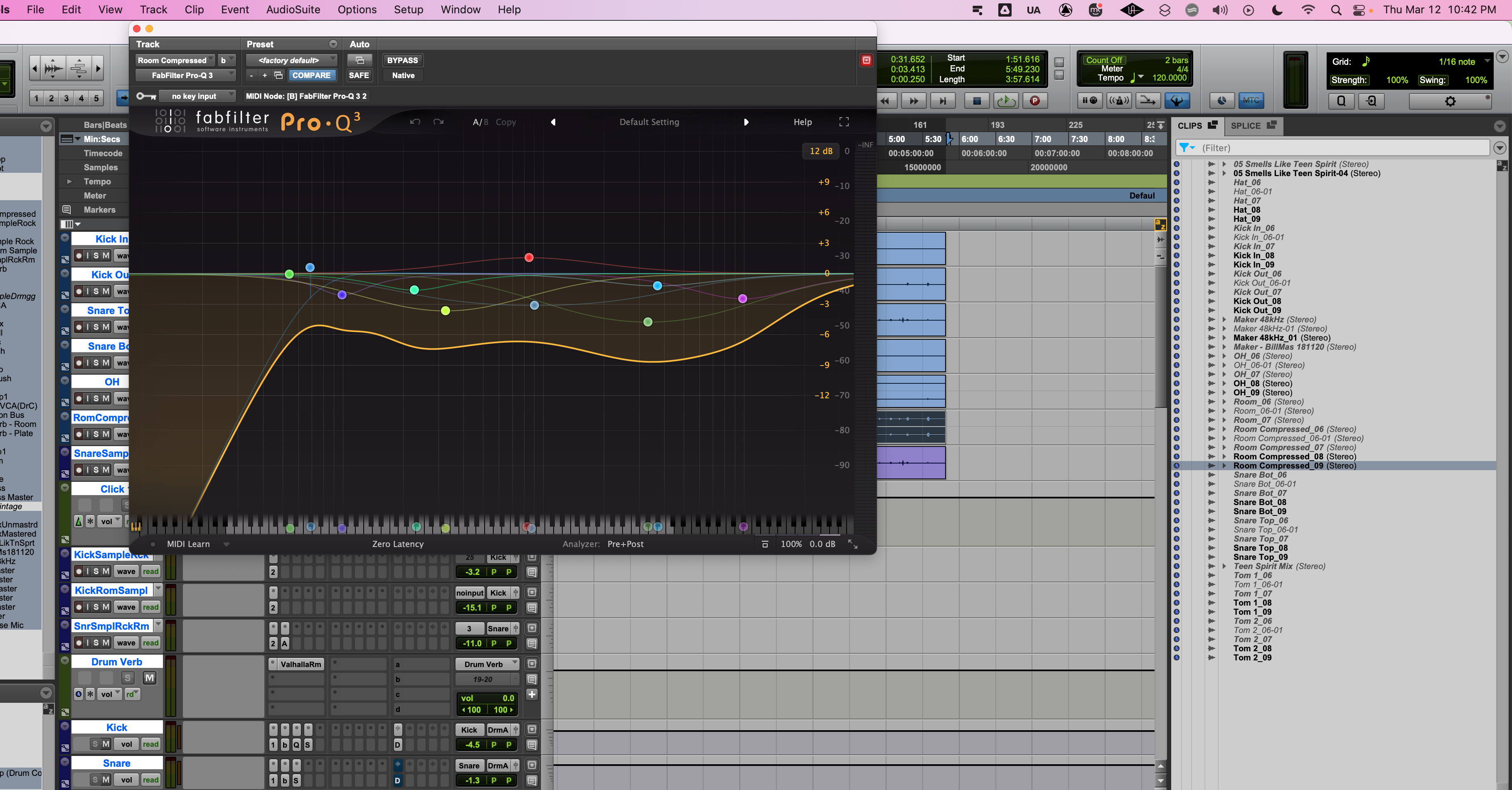The width and height of the screenshot is (1512, 790).
Task: Click the transport Stop button
Action: pos(977,101)
